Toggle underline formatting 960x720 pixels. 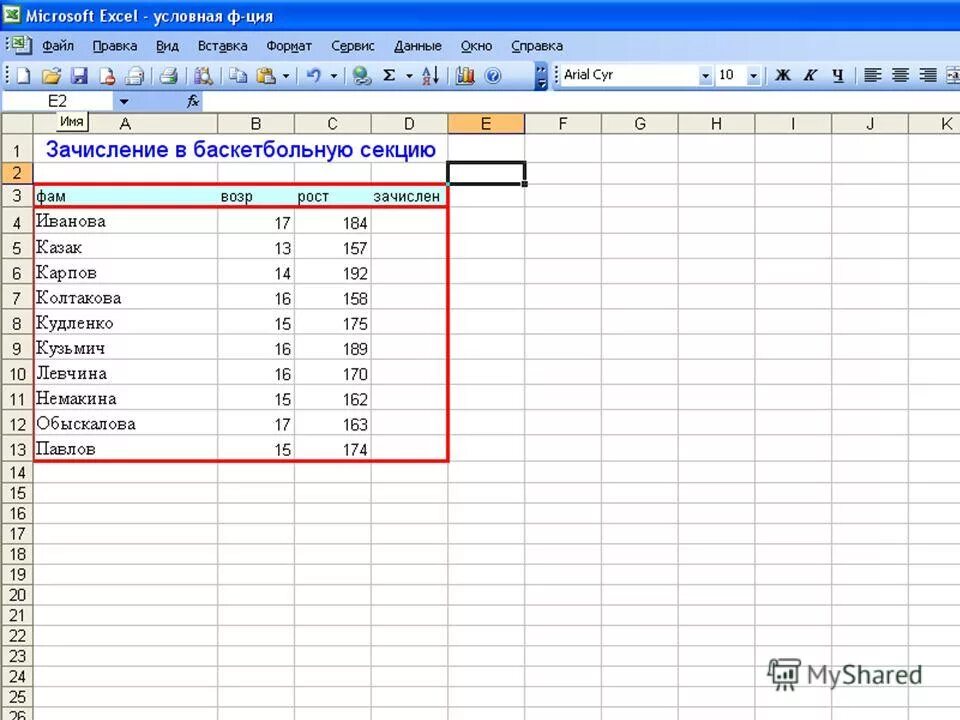838,75
